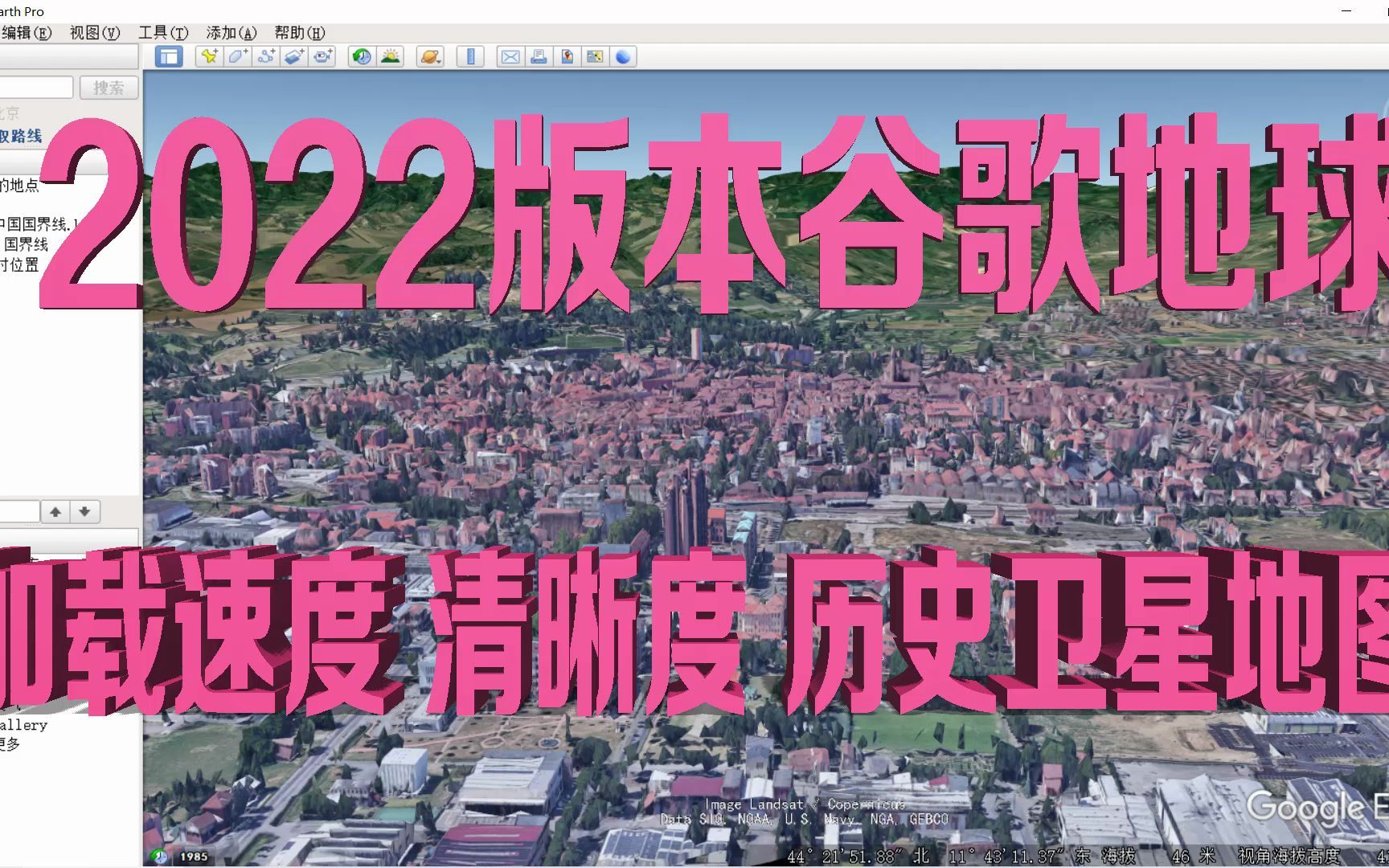The height and width of the screenshot is (868, 1389).
Task: Select the 国界线 places tree item
Action: pyautogui.click(x=25, y=244)
